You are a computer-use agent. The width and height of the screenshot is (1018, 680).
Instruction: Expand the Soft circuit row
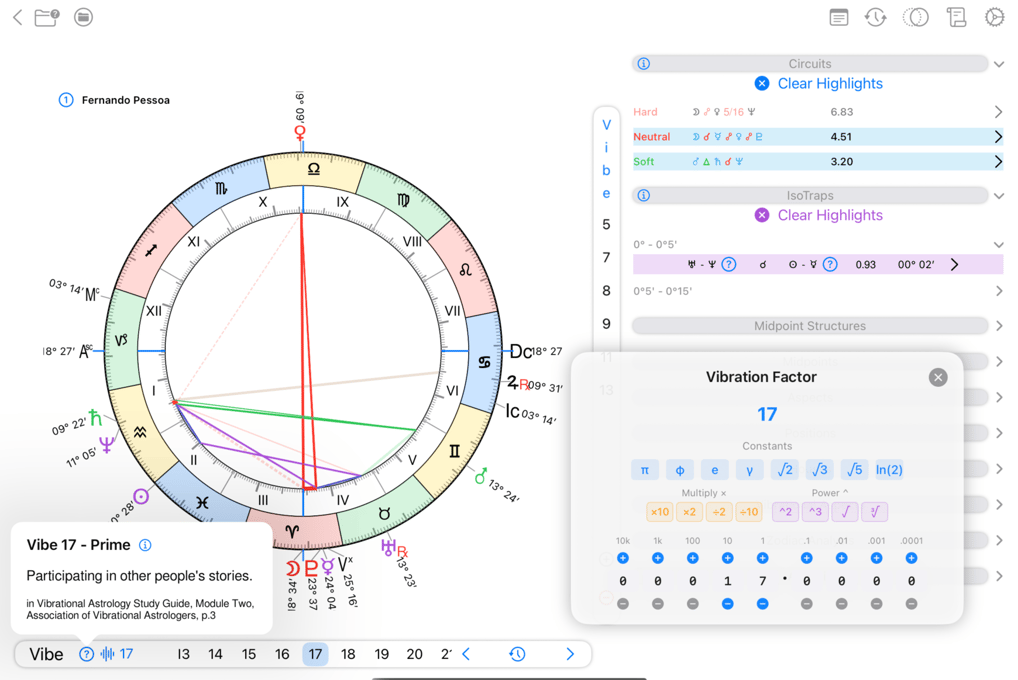998,161
